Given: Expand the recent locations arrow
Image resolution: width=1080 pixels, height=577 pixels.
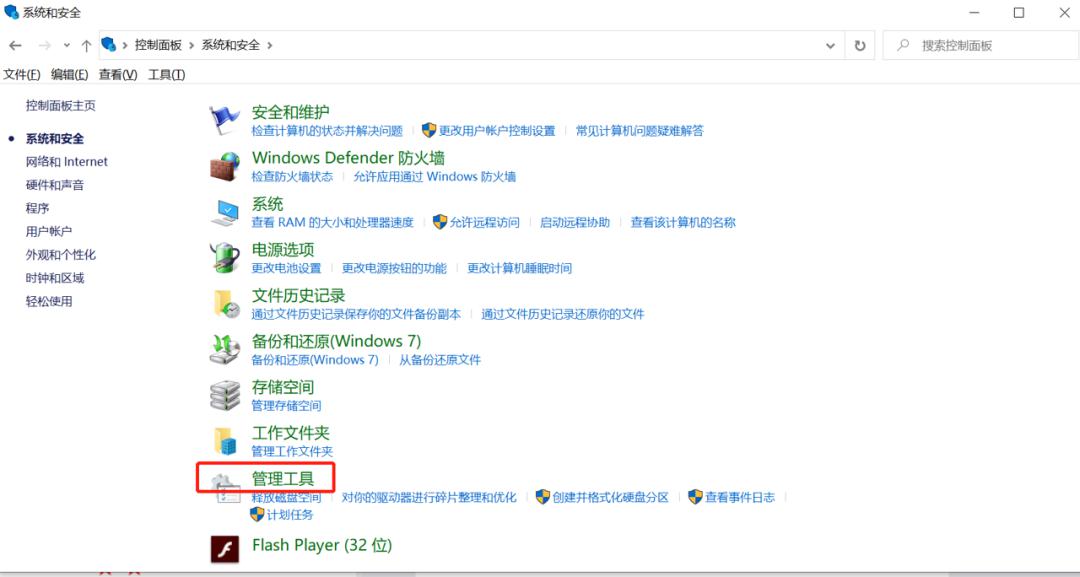Looking at the screenshot, I should click(67, 46).
